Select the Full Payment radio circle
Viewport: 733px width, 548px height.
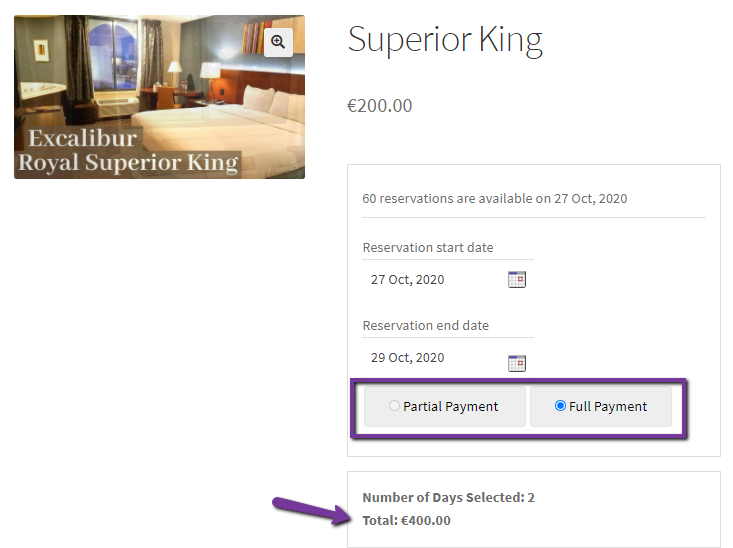(560, 406)
